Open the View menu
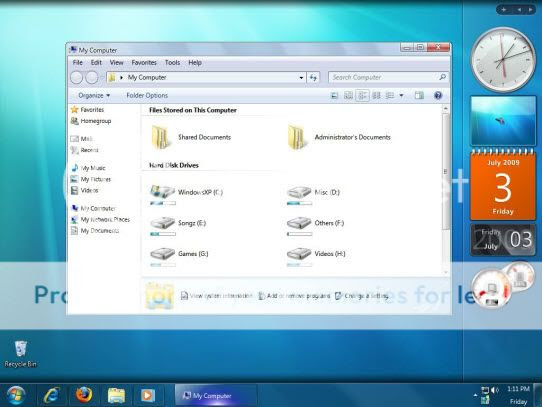The height and width of the screenshot is (407, 542). 116,63
